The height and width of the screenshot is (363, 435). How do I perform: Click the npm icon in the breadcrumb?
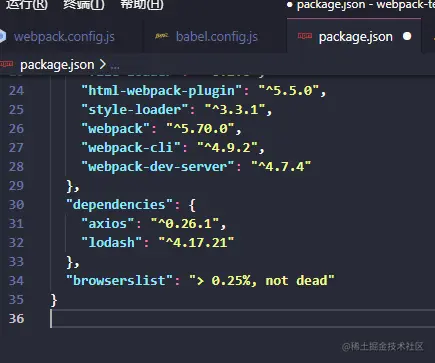coord(6,64)
